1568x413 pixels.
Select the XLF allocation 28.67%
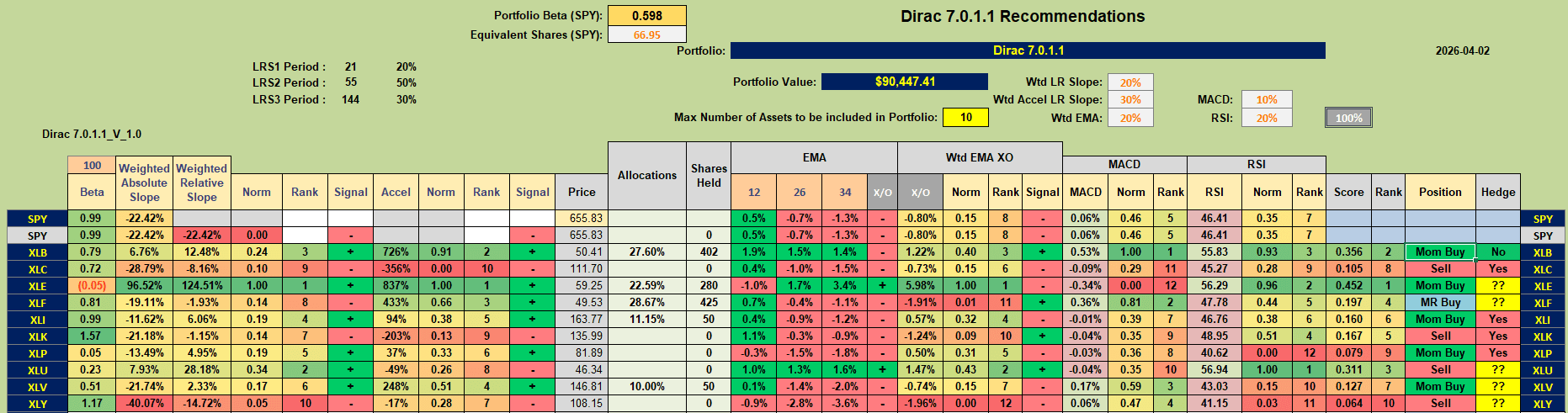pyautogui.click(x=646, y=302)
